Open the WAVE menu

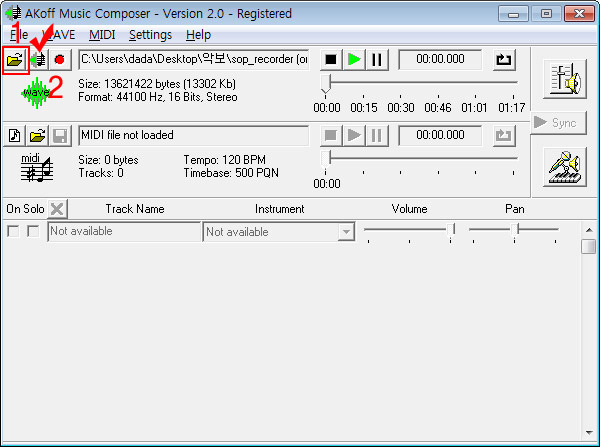click(x=60, y=35)
